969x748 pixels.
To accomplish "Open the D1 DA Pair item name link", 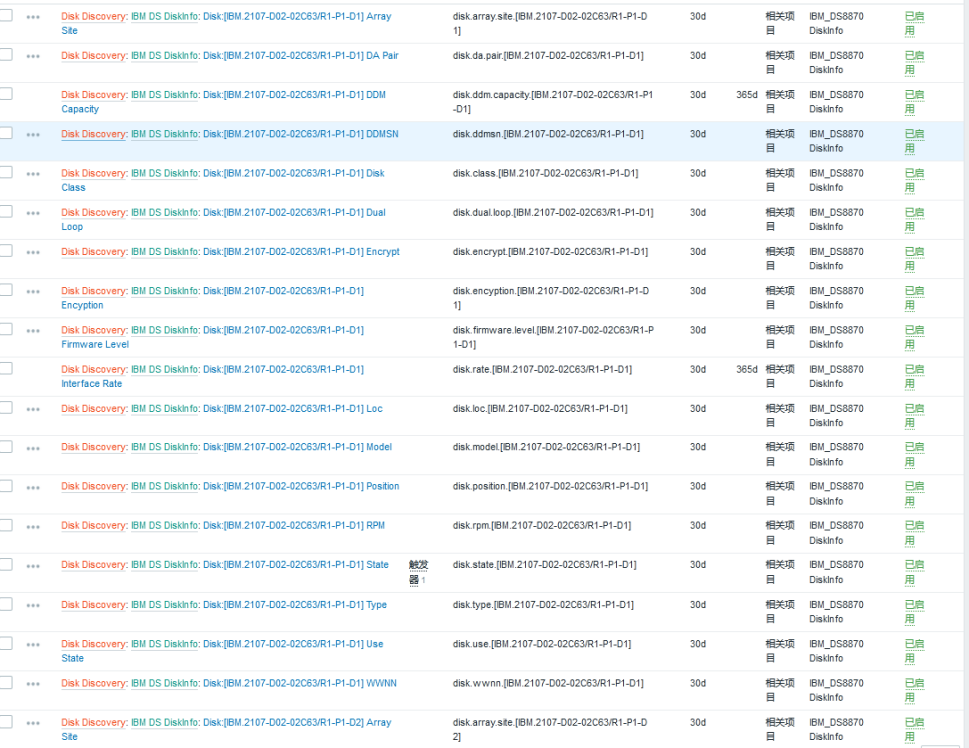I will 300,56.
